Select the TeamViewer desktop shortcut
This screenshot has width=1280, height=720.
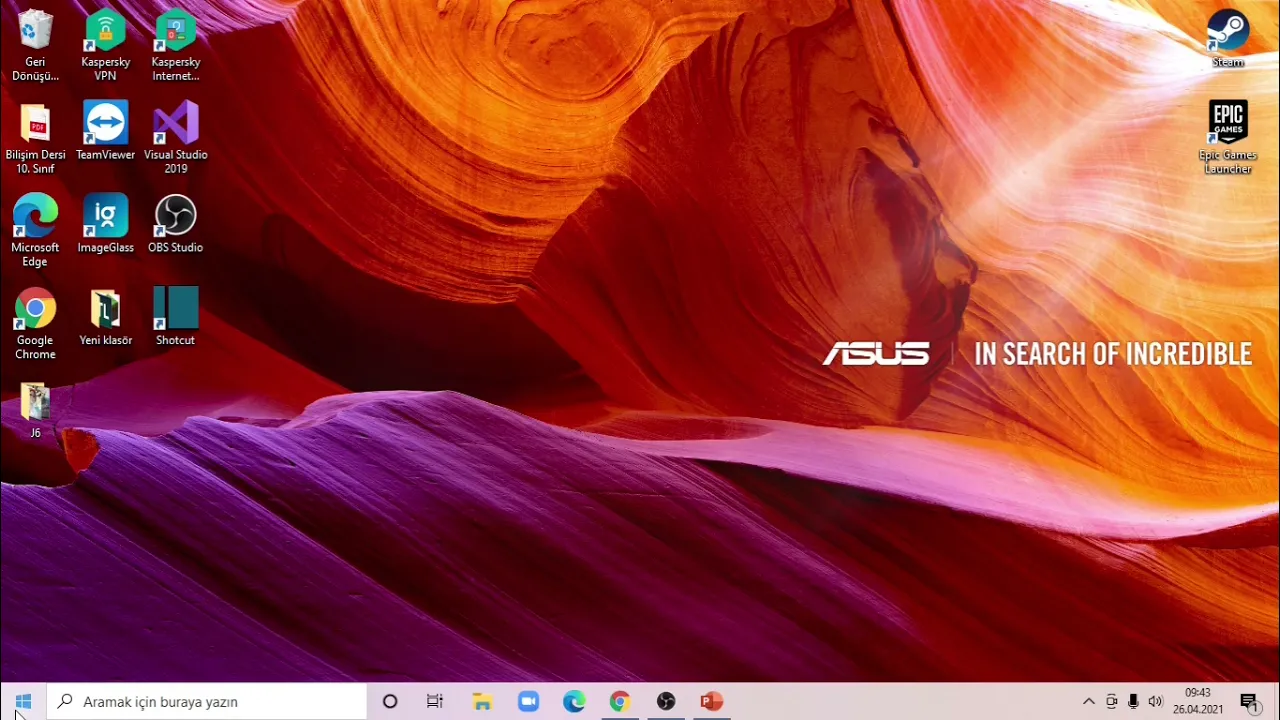click(x=105, y=131)
